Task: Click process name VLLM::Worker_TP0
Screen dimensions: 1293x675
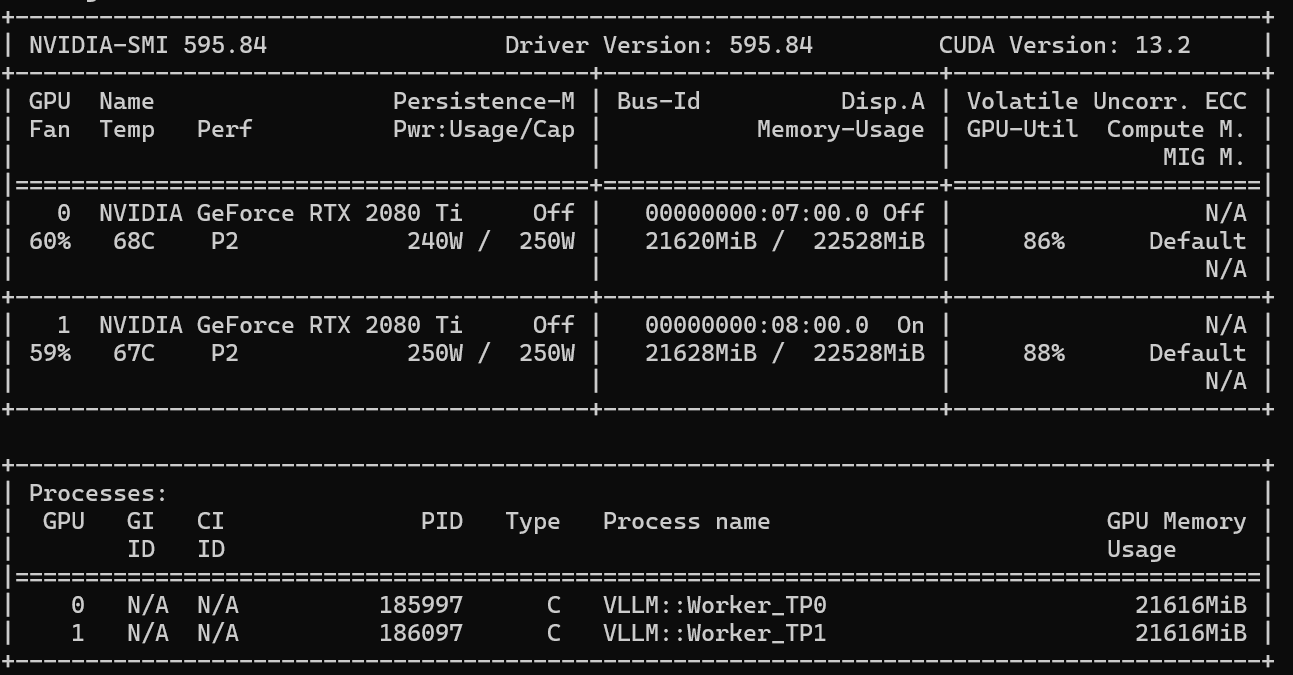Action: [715, 605]
